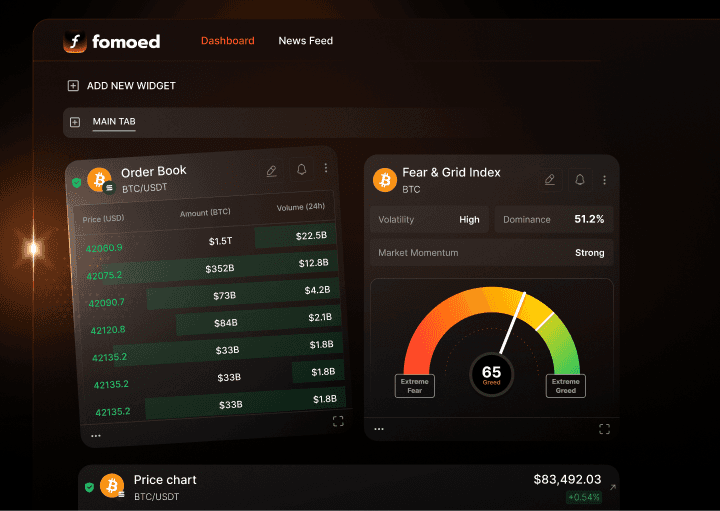Expand the Order Book widget to fullscreen
The image size is (720, 511).
coord(338,421)
